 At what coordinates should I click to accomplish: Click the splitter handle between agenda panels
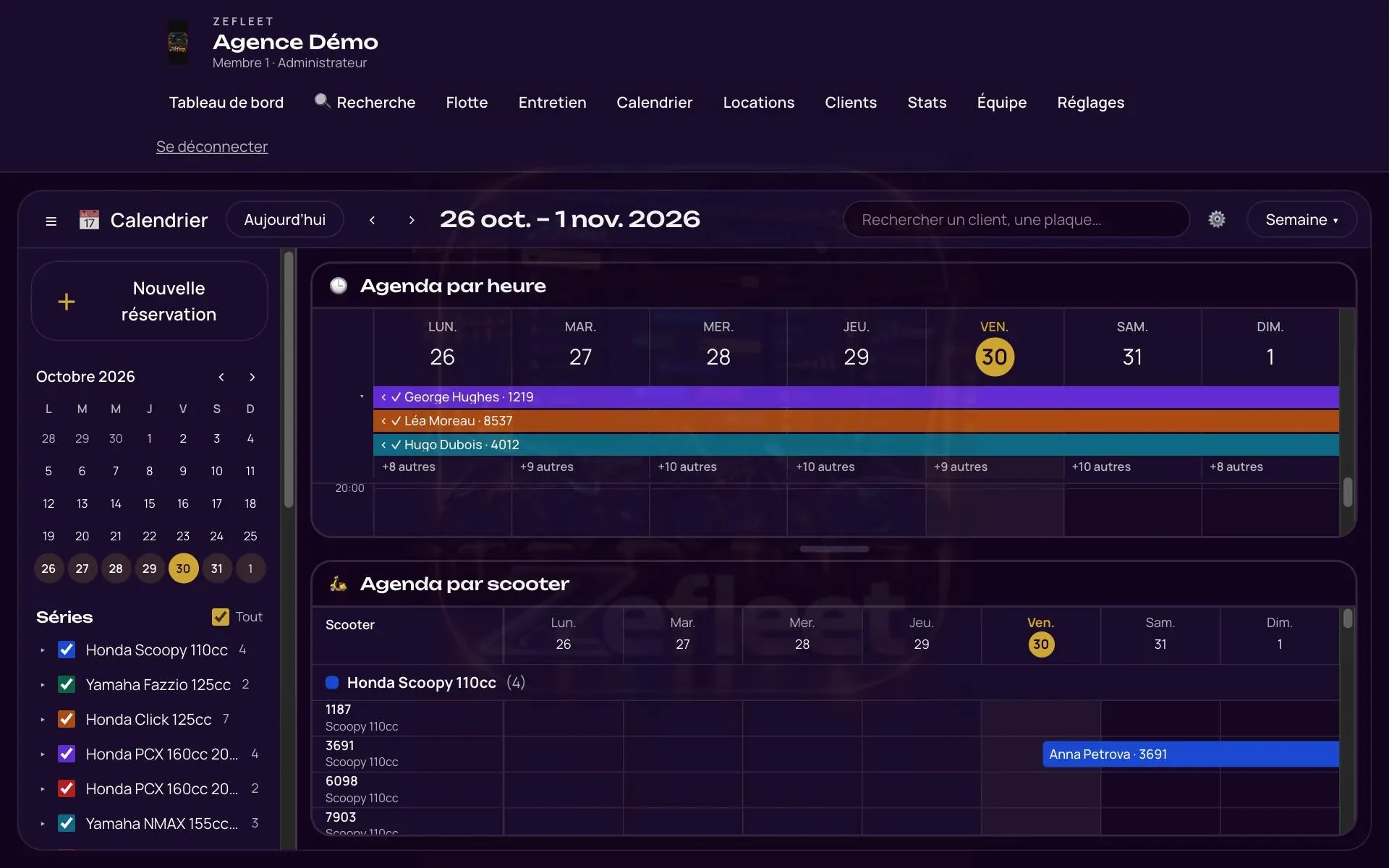(x=834, y=549)
